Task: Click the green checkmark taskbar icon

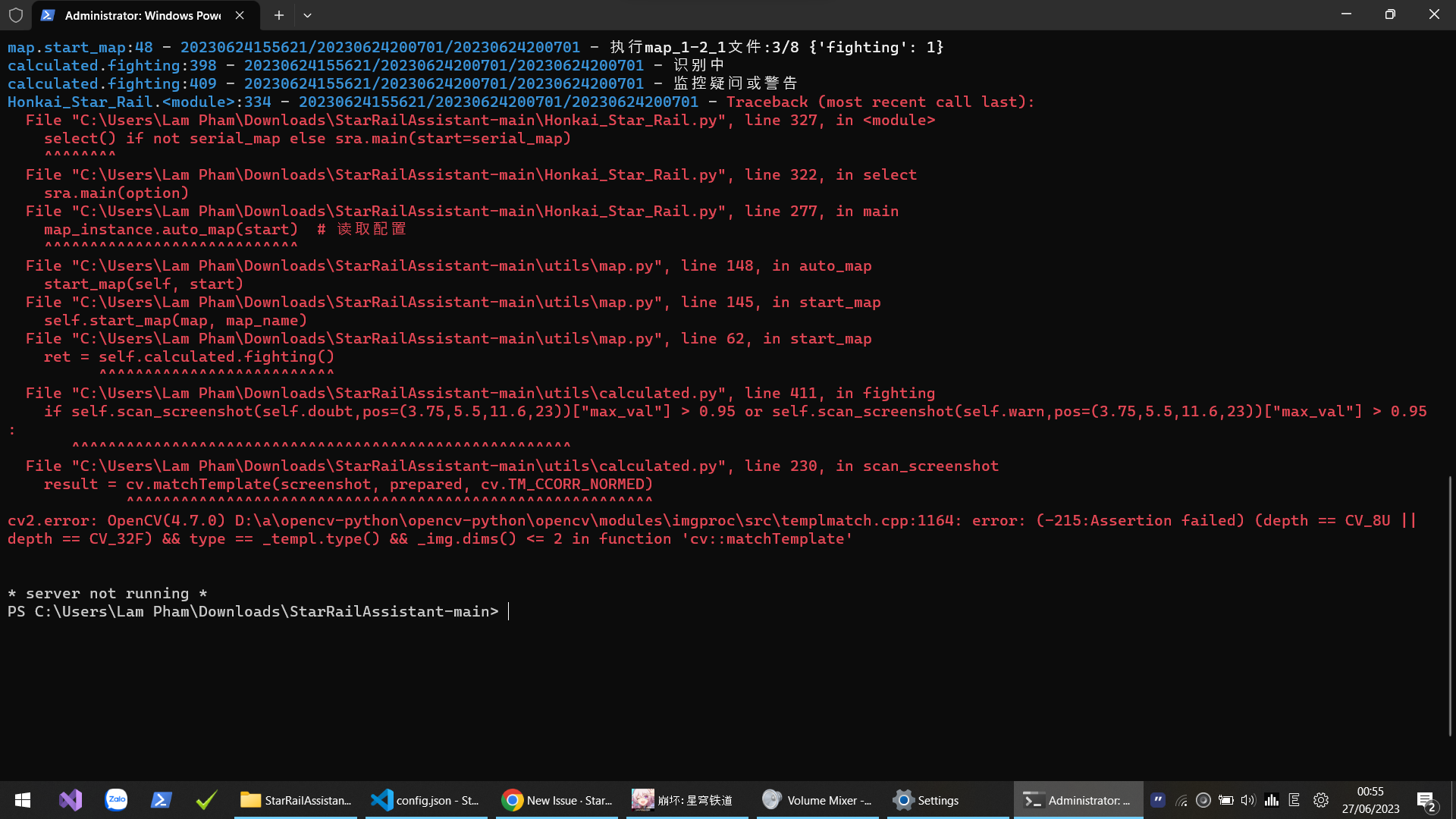Action: tap(206, 799)
